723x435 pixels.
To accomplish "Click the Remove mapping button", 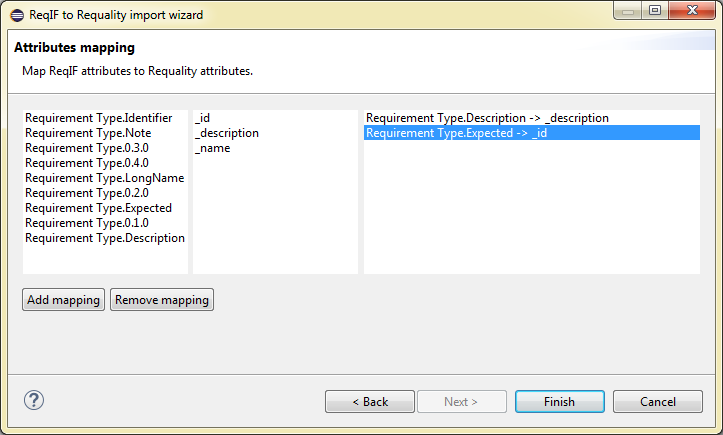I will pos(162,300).
